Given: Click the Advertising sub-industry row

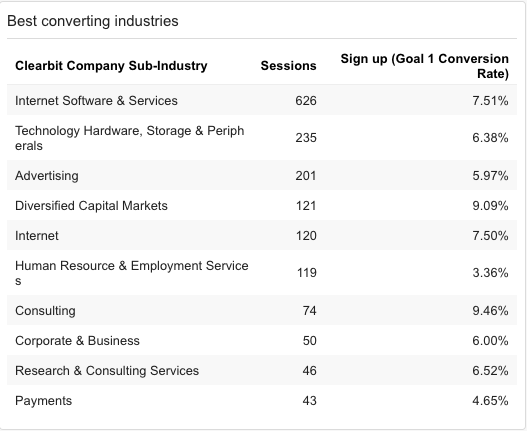Looking at the screenshot, I should pos(262,175).
